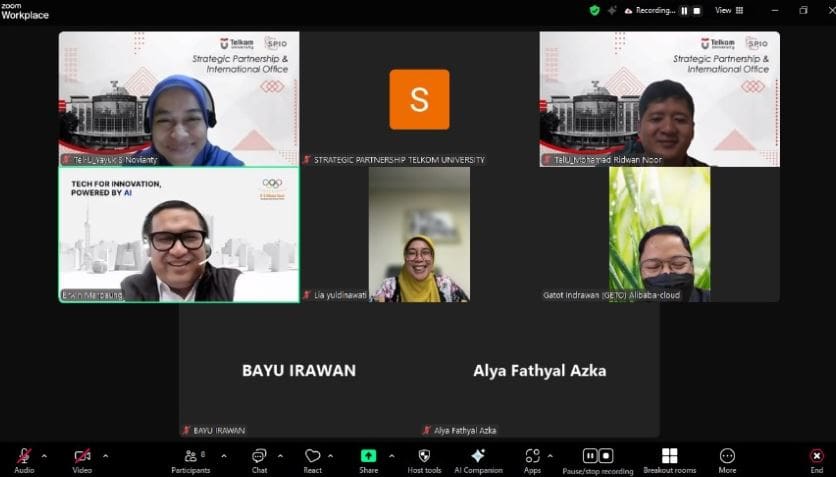Screen dimensions: 836x477
Task: Start screen sharing with the green Share button
Action: pos(368,457)
